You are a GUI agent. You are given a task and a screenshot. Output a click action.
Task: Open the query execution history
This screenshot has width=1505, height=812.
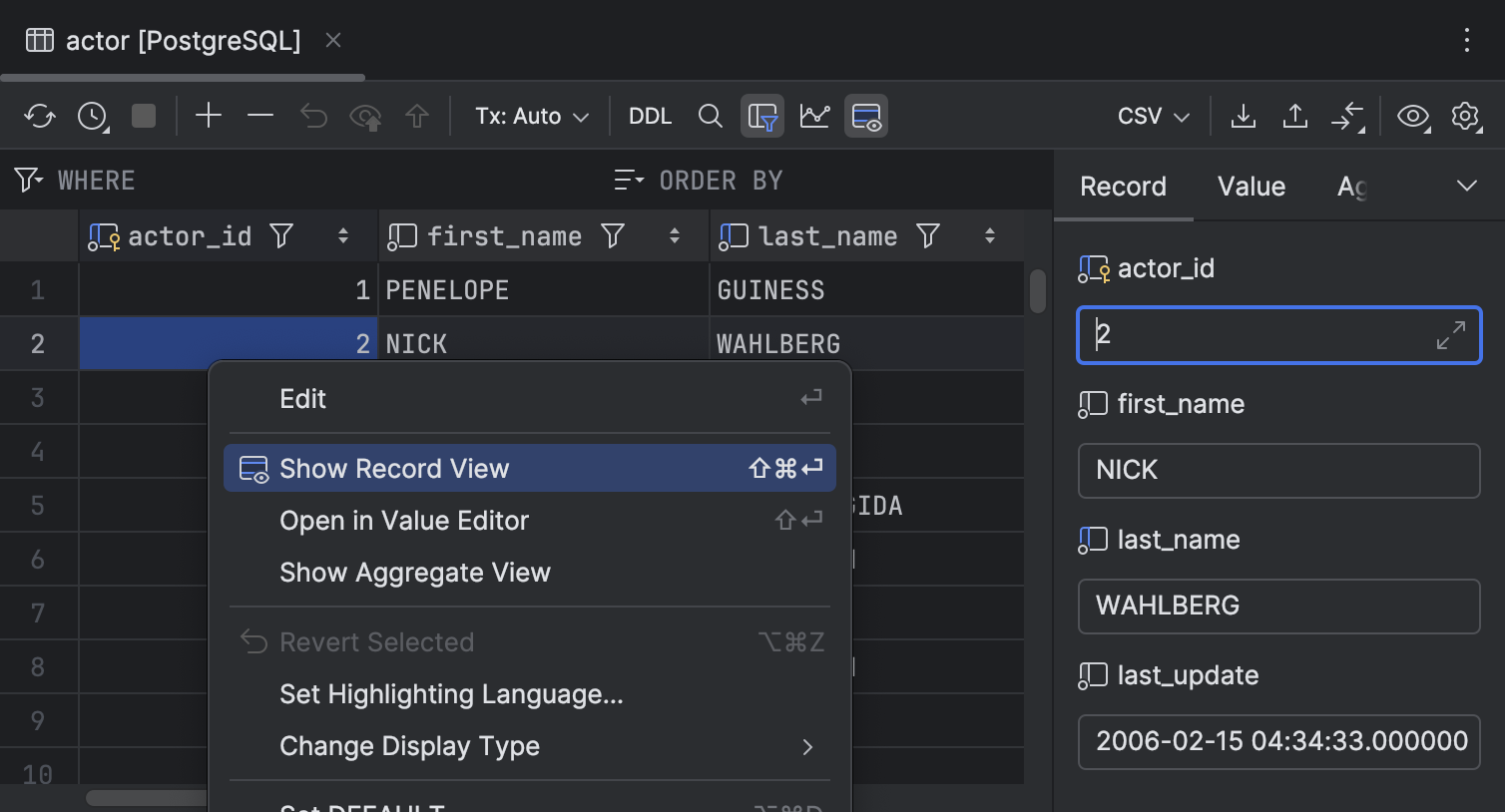92,116
